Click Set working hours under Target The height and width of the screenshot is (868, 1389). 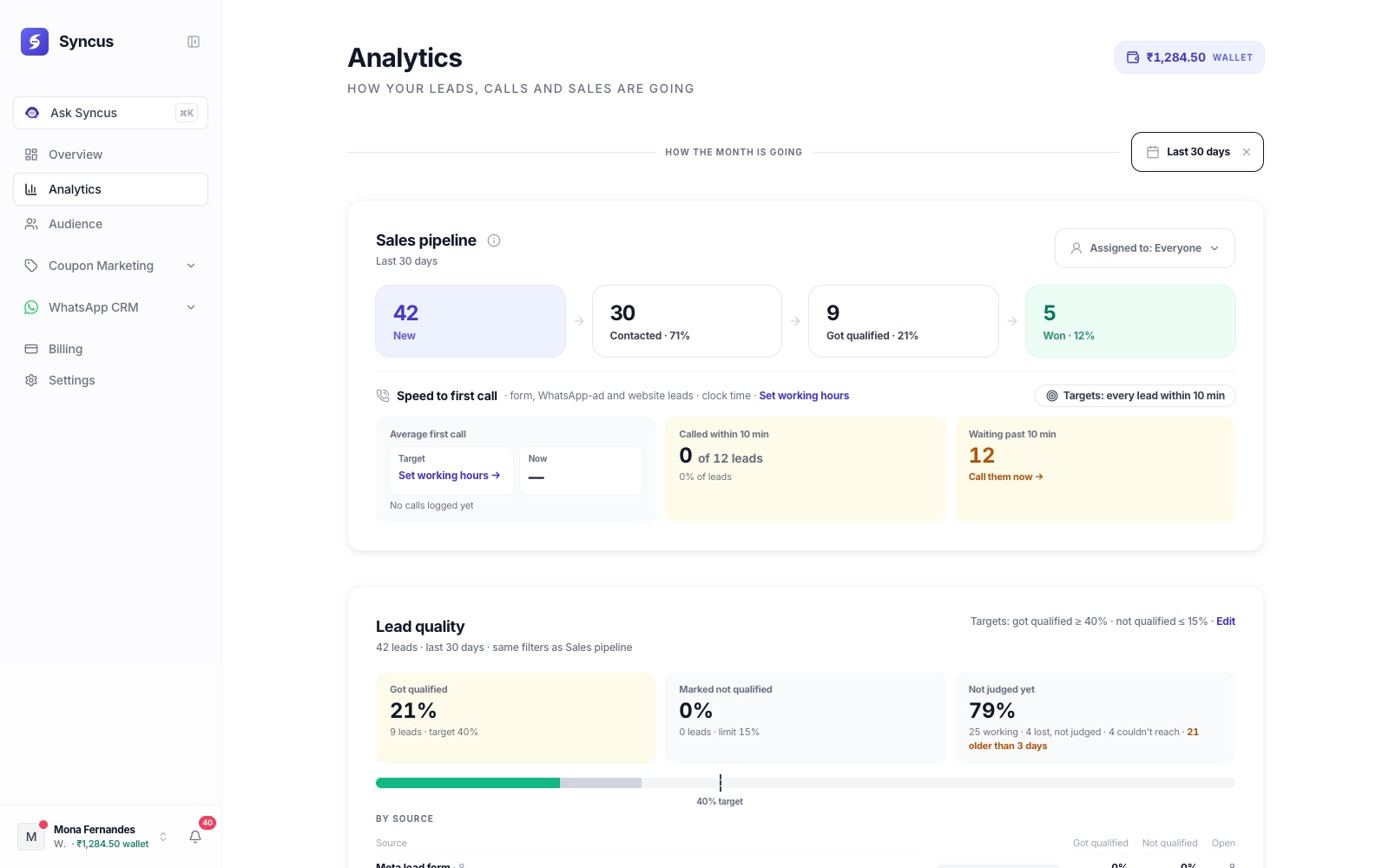pyautogui.click(x=449, y=476)
